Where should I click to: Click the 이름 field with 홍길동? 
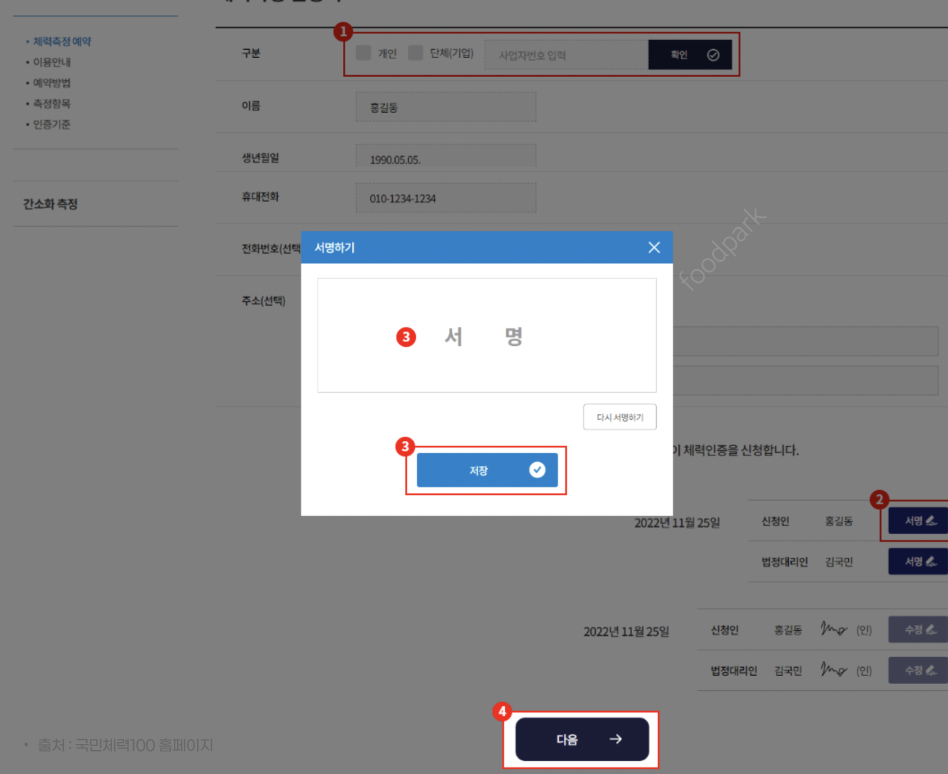click(x=446, y=107)
